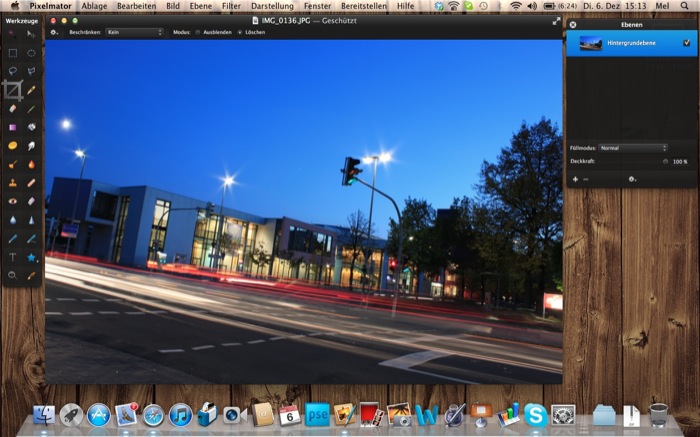Image resolution: width=700 pixels, height=437 pixels.
Task: Select the Zoom magnifier tool
Action: 12,274
